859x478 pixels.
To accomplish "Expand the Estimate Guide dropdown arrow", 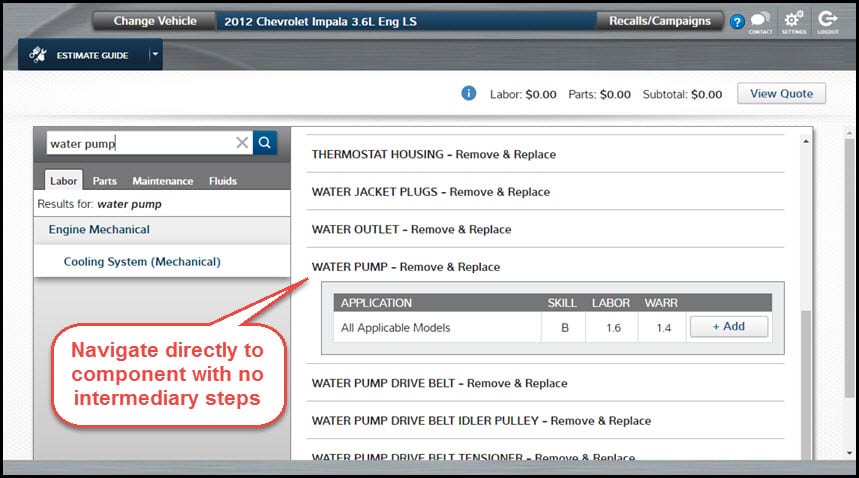I will coord(155,55).
